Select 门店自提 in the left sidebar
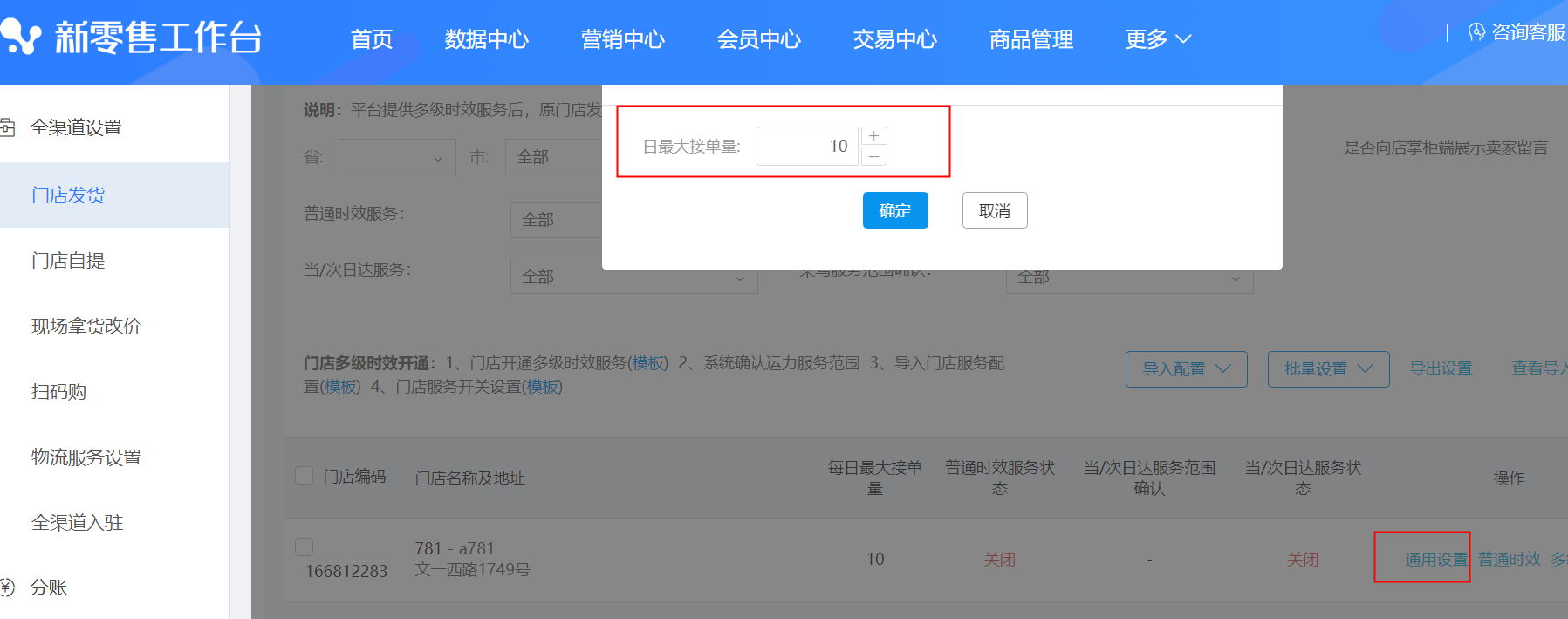Viewport: 1568px width, 619px height. [x=68, y=260]
